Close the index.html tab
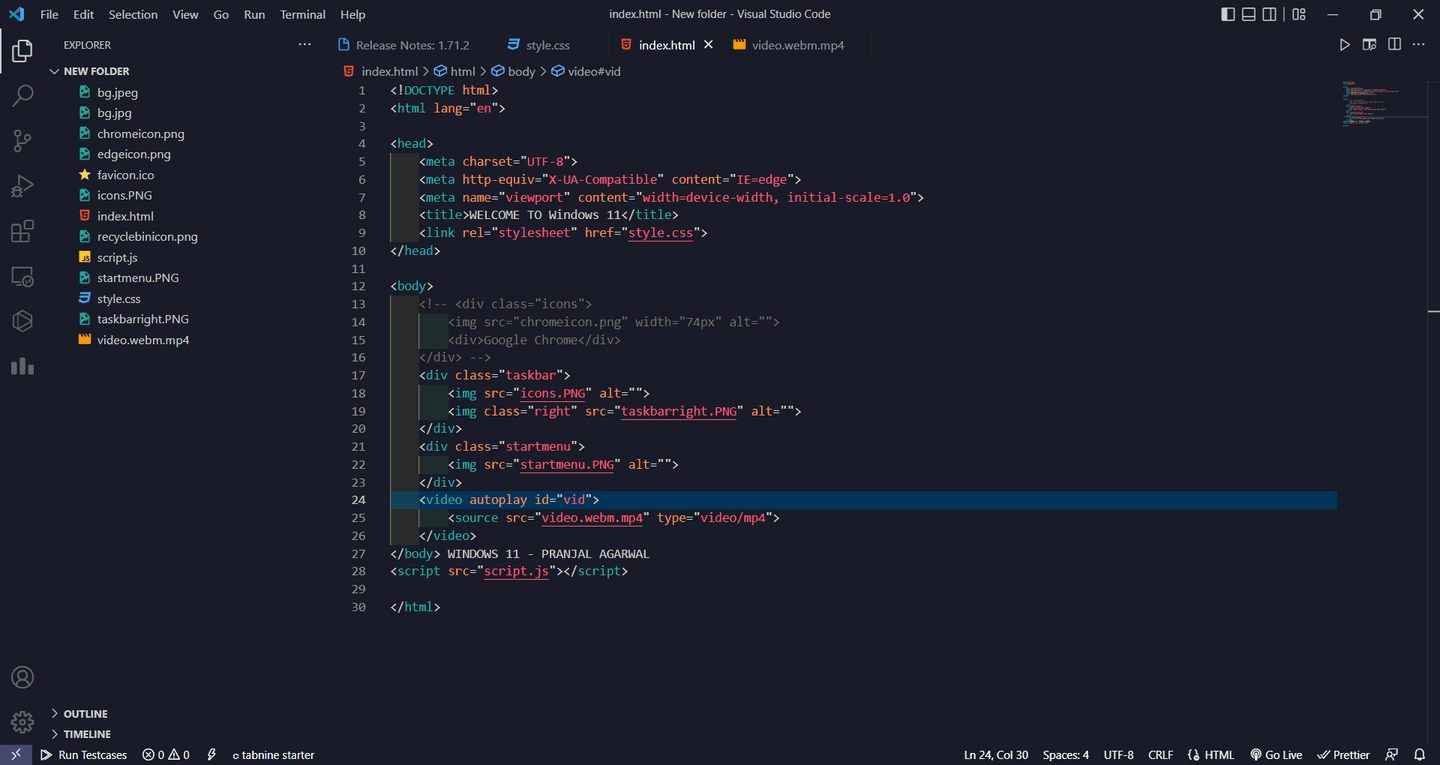The width and height of the screenshot is (1440, 765). click(x=709, y=45)
